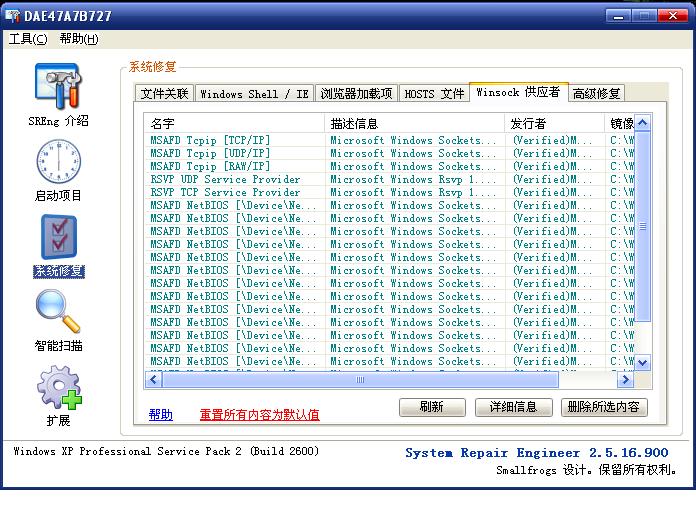Click the 删除所选内容 button
Screen dimensions: 696x512
click(604, 407)
